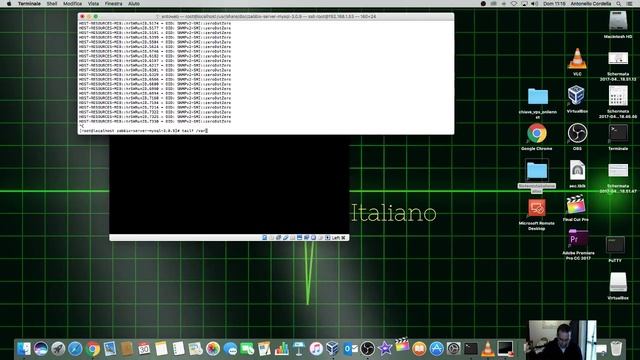Select Macintosh HD drive on desktop
The image size is (640, 360).
point(618,21)
